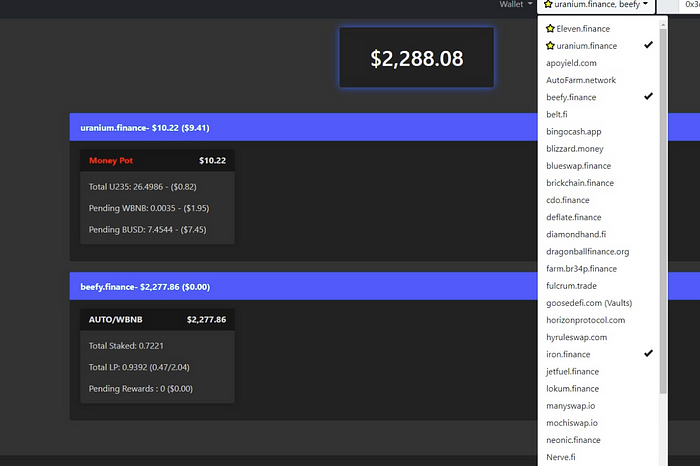Click the $2,277.86 AUTO/WBNB card value
Viewport: 700px width, 466px height.
[206, 320]
